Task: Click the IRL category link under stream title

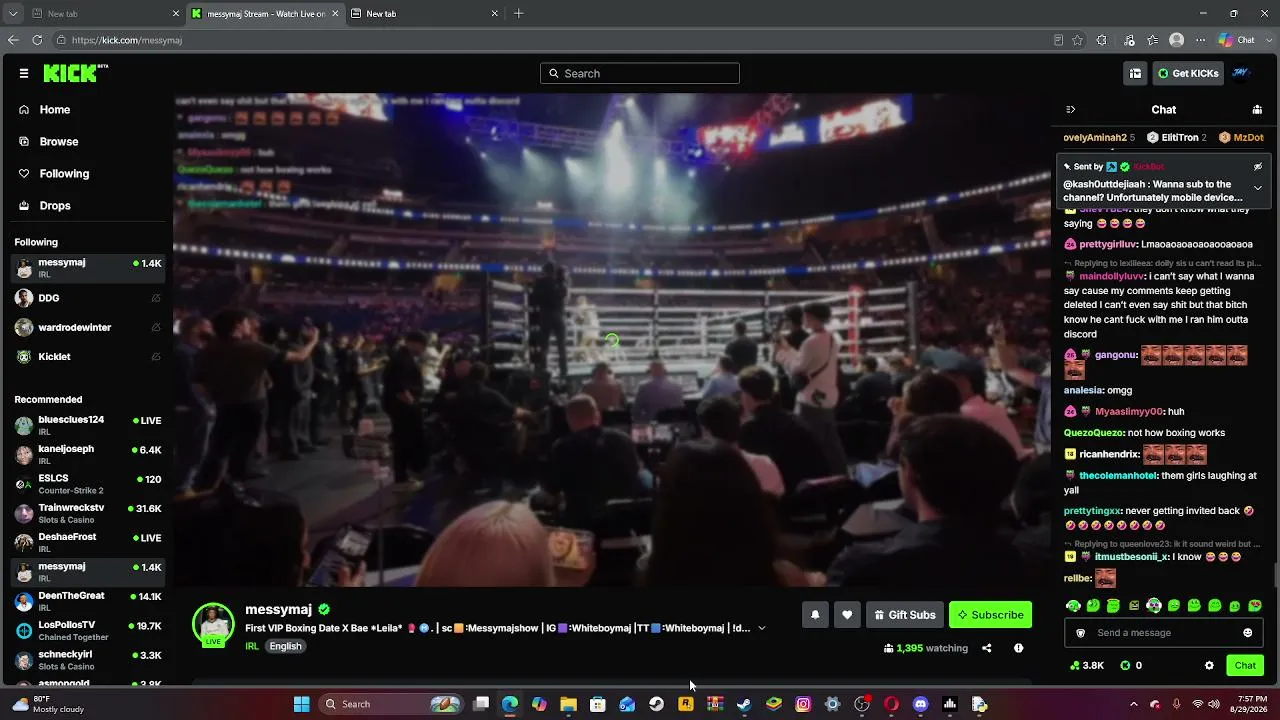Action: [252, 646]
